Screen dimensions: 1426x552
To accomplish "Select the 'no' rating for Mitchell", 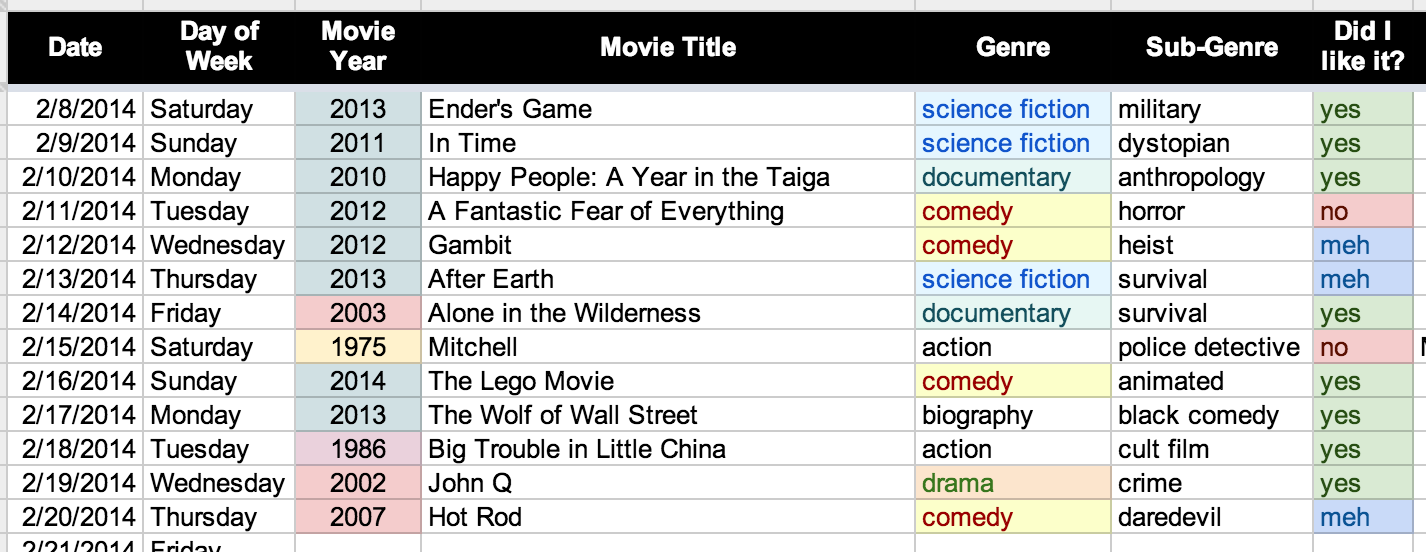I will 1362,347.
